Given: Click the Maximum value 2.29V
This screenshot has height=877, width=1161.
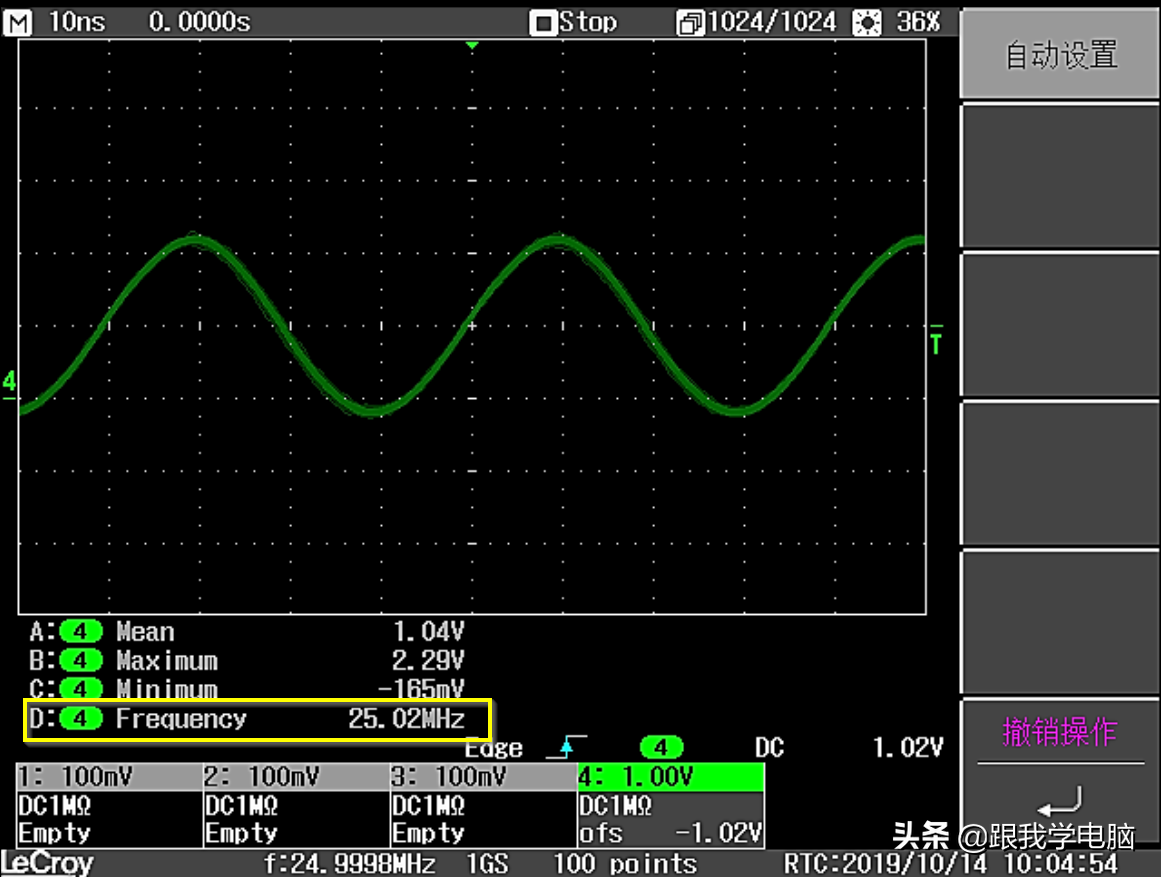Looking at the screenshot, I should coord(429,660).
